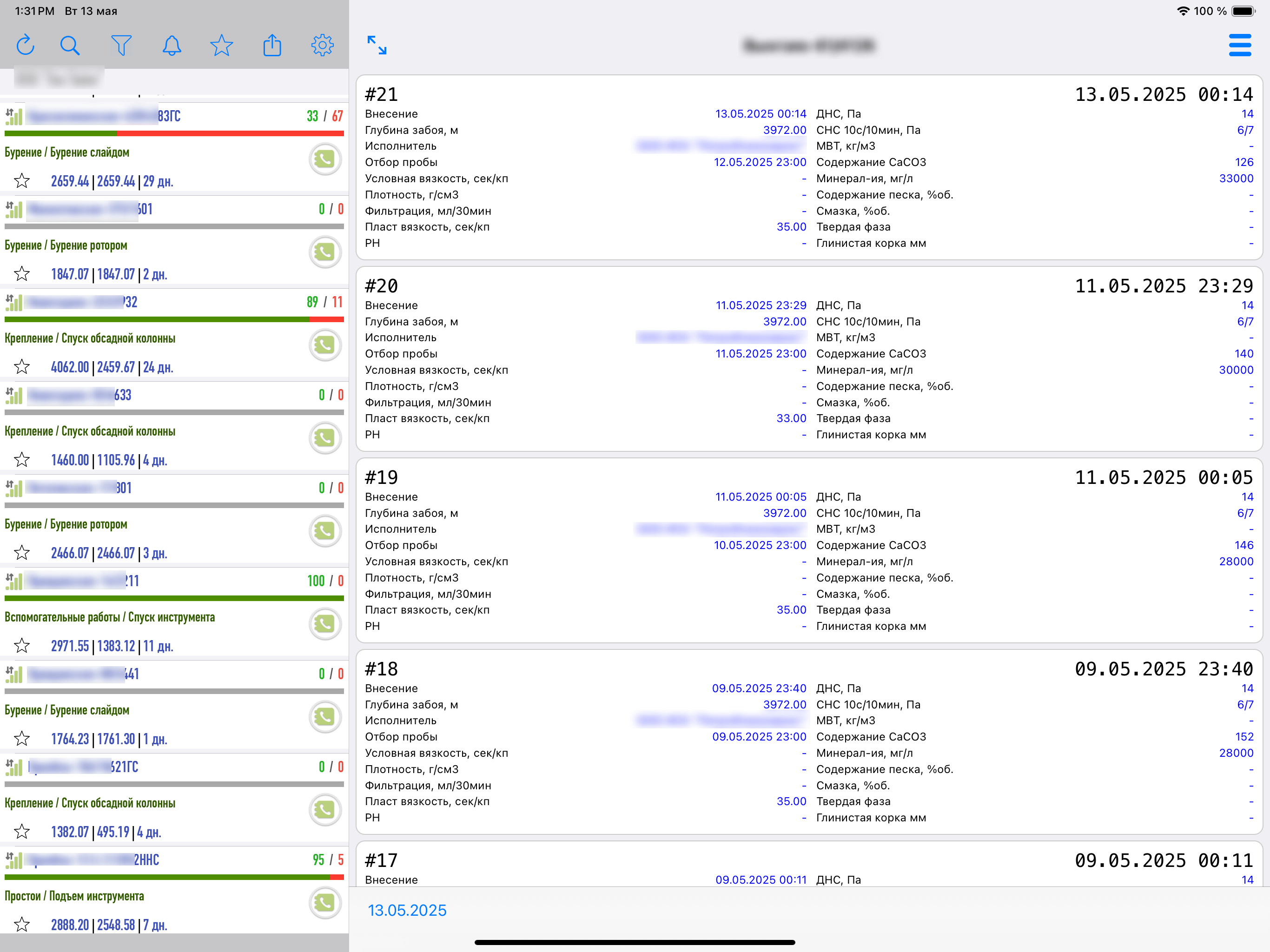The height and width of the screenshot is (952, 1270).
Task: Tap the signal icon beside the 100 / 0 well
Action: [14, 581]
